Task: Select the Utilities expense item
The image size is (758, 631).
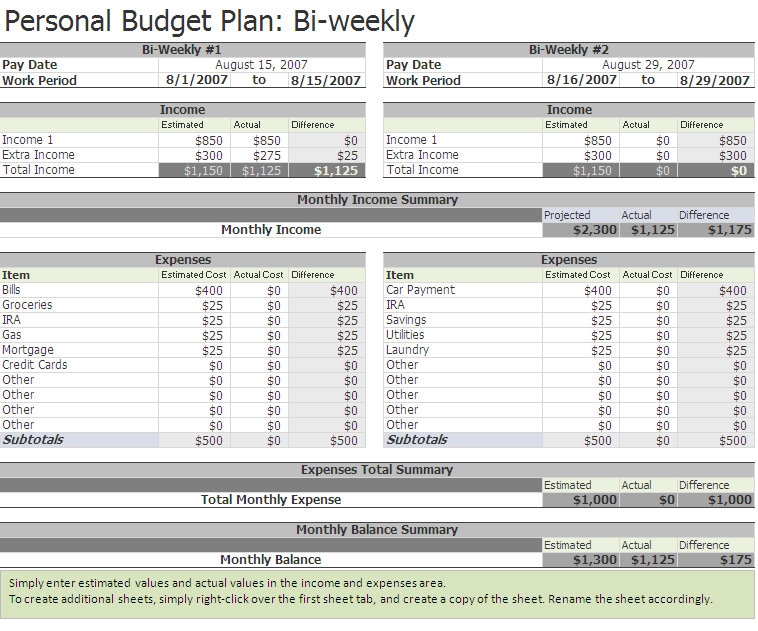Action: 405,335
